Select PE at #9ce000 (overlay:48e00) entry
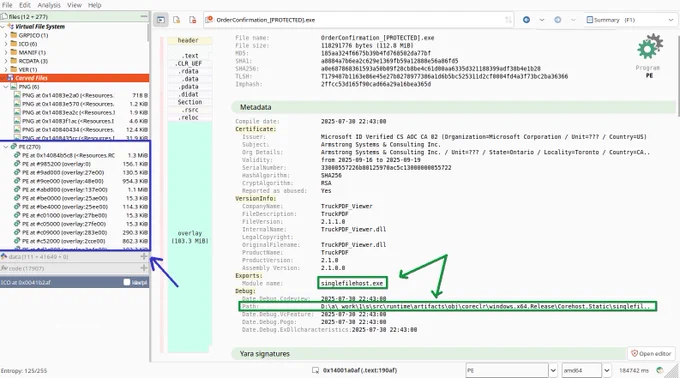 80,181
